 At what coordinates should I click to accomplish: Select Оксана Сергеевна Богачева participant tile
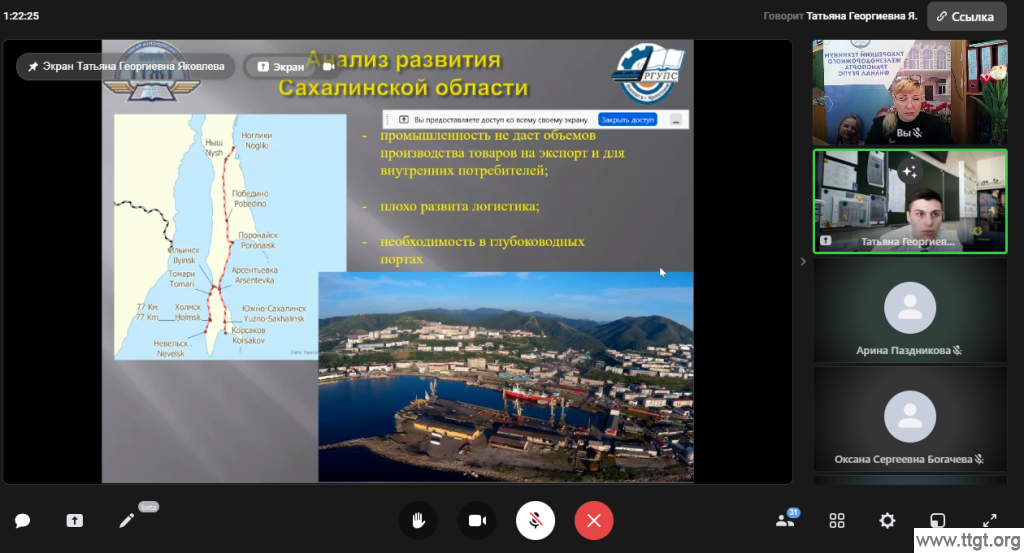[909, 419]
